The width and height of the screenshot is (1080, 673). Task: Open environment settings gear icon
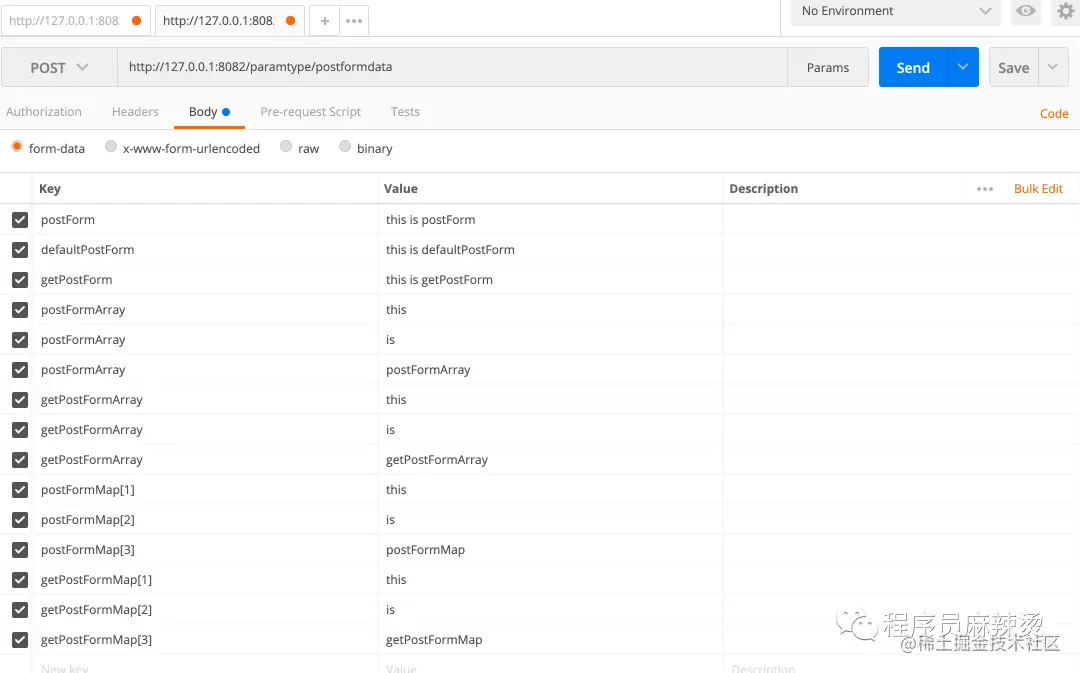(x=1066, y=11)
